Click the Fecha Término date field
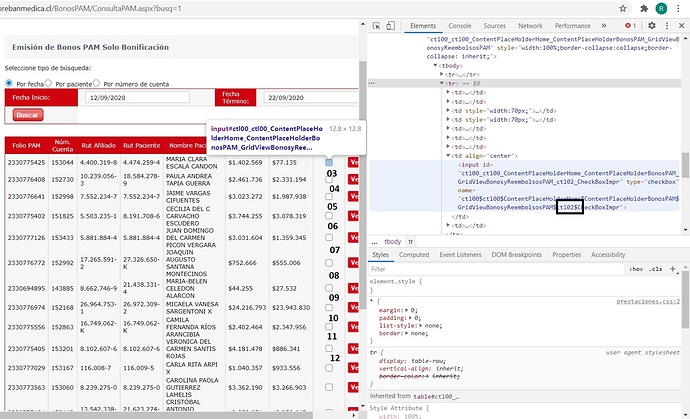The image size is (690, 419). pos(311,97)
